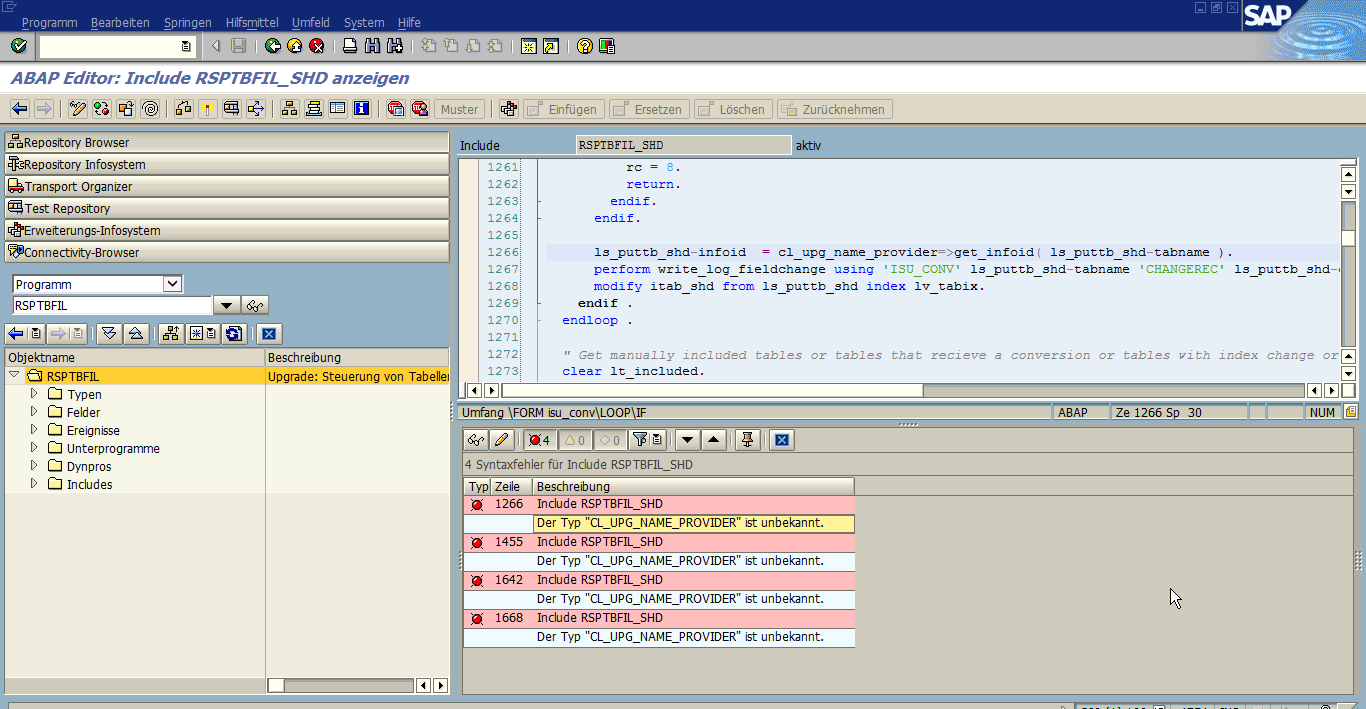Open the Programm object type dropdown
This screenshot has width=1366, height=709.
click(x=172, y=284)
